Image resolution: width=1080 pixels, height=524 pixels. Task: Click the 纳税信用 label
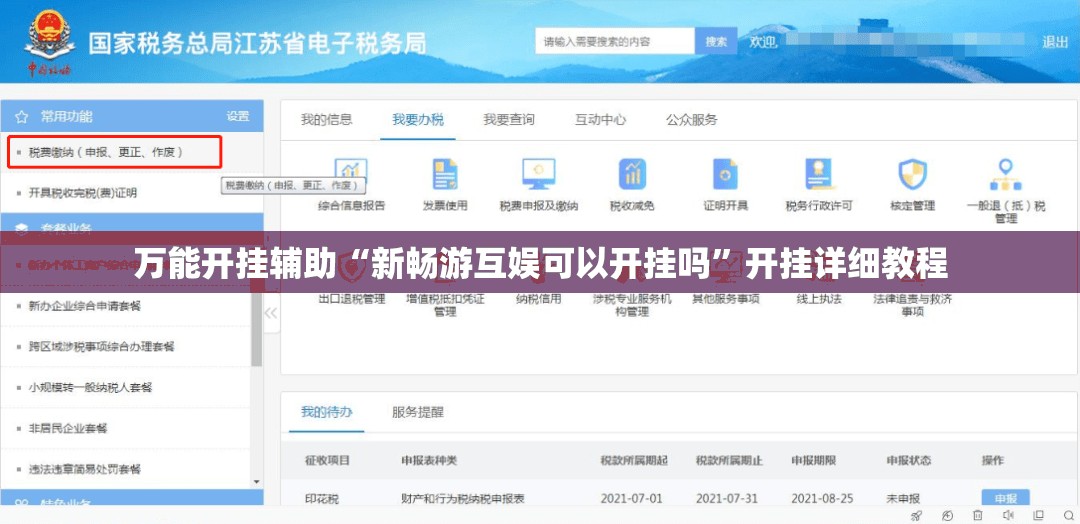[539, 299]
